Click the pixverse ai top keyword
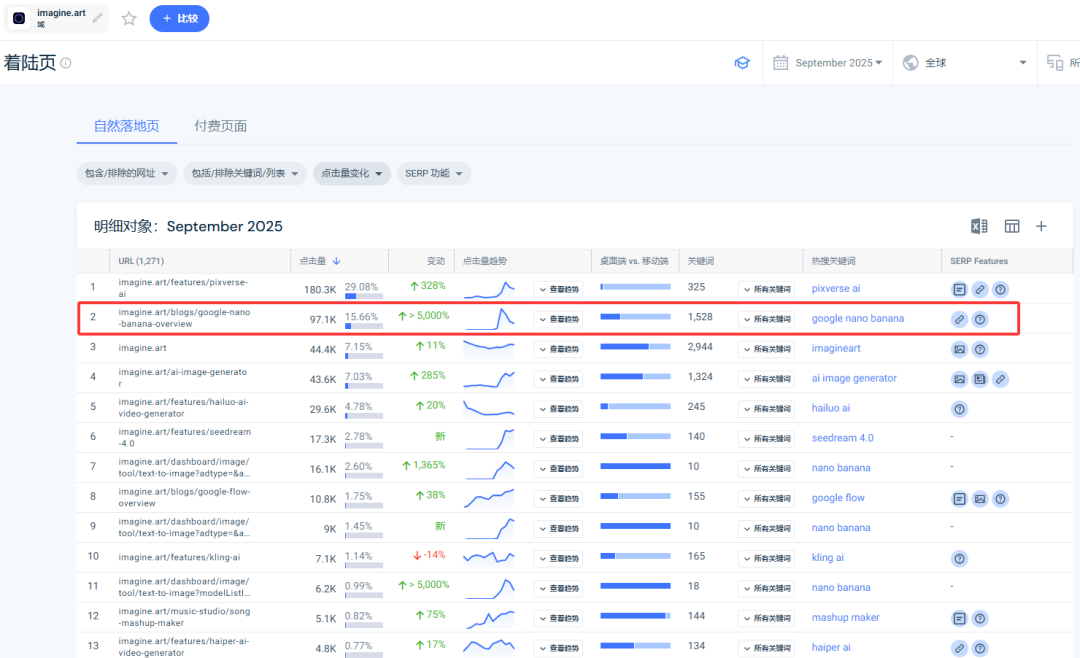Viewport: 1080px width, 658px height. (x=835, y=289)
